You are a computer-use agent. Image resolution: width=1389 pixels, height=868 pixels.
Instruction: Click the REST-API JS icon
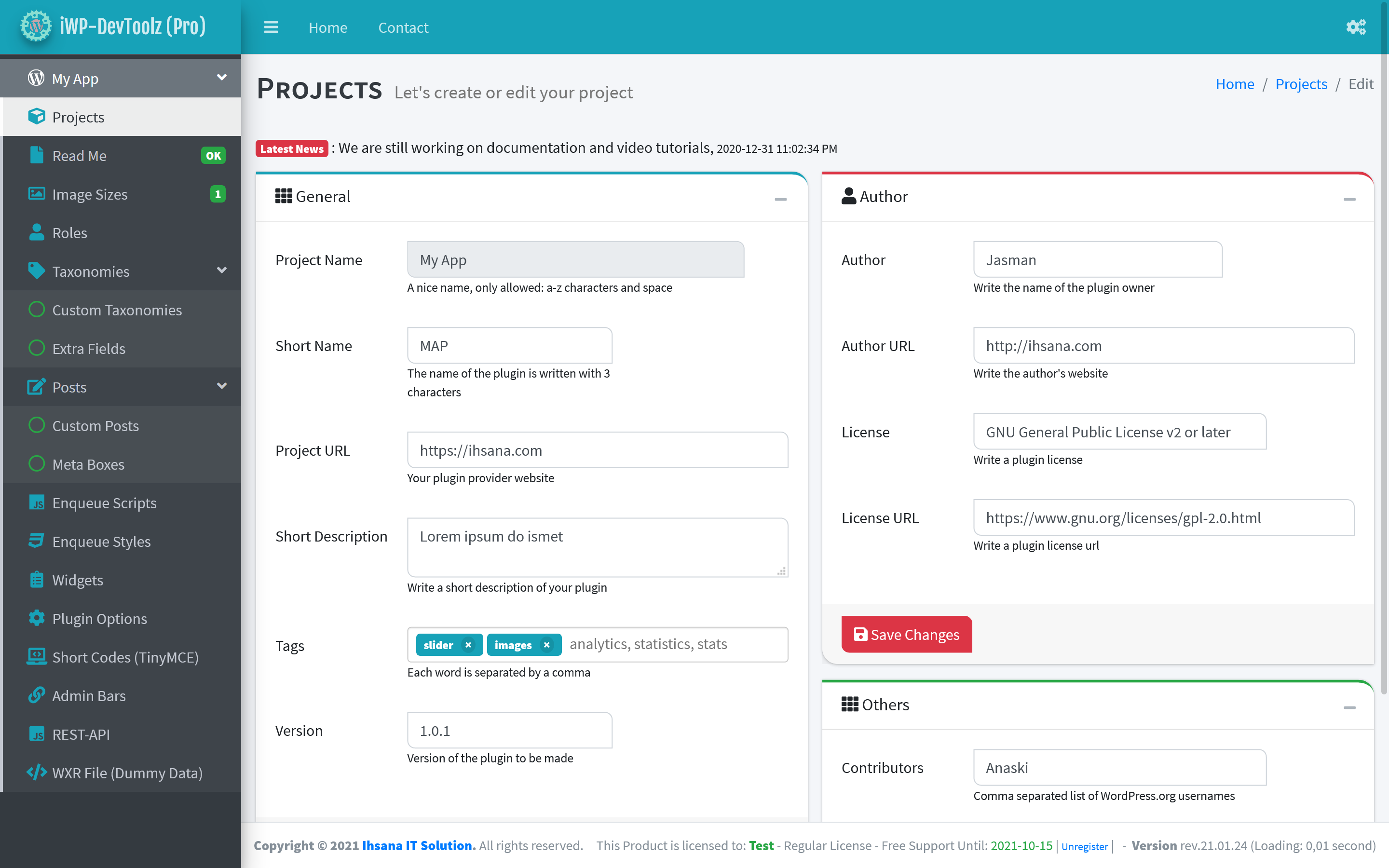point(36,733)
